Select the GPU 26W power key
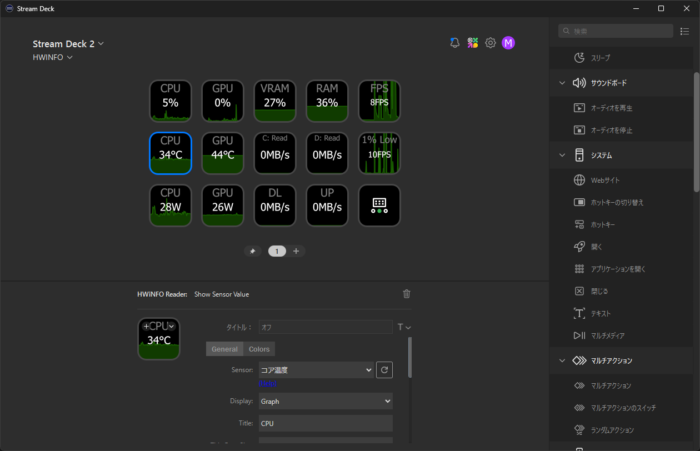Image resolution: width=700 pixels, height=451 pixels. 223,205
